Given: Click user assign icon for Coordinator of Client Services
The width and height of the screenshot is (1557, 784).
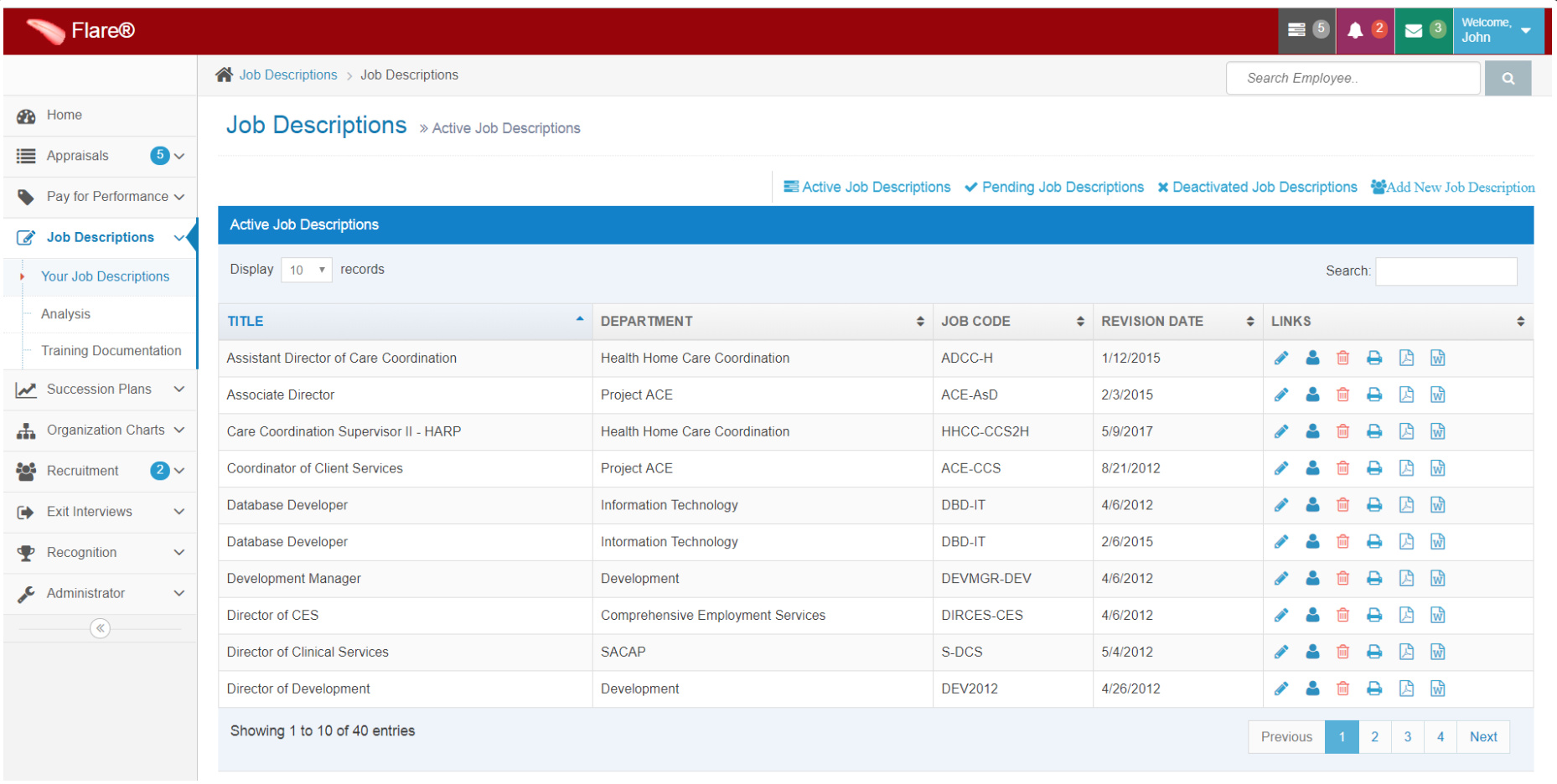Looking at the screenshot, I should pyautogui.click(x=1312, y=468).
